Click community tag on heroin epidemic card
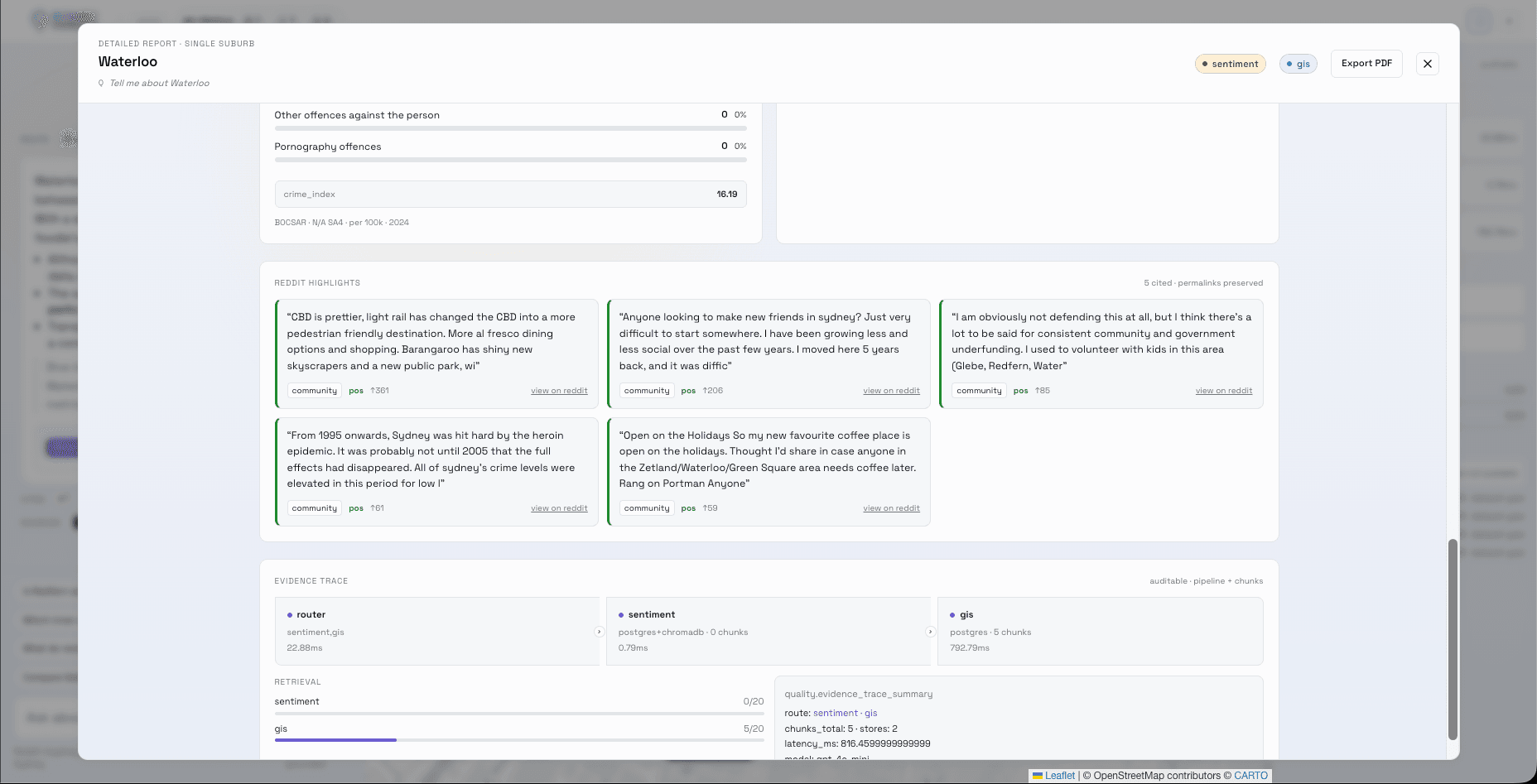Image resolution: width=1537 pixels, height=784 pixels. click(x=315, y=508)
